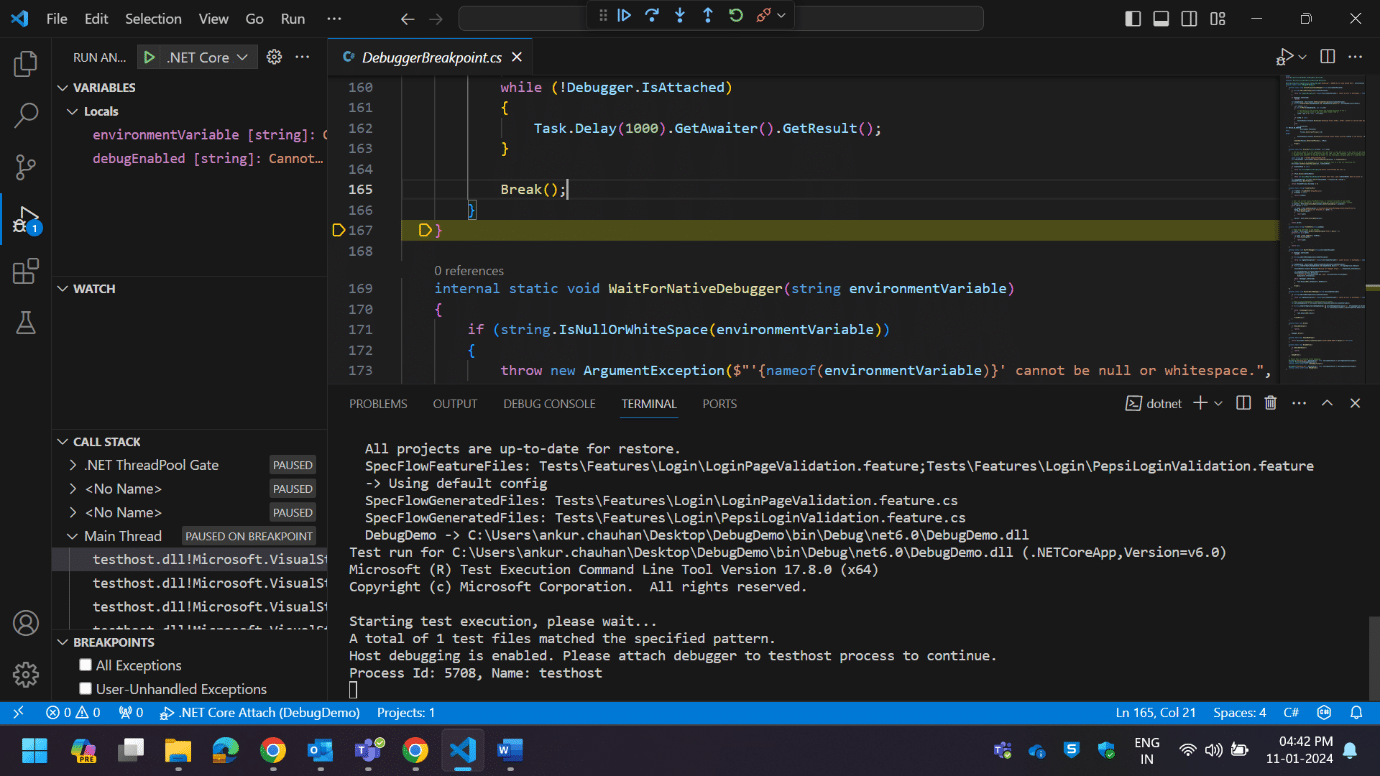Toggle the secondary side bar visibility

(x=1189, y=19)
